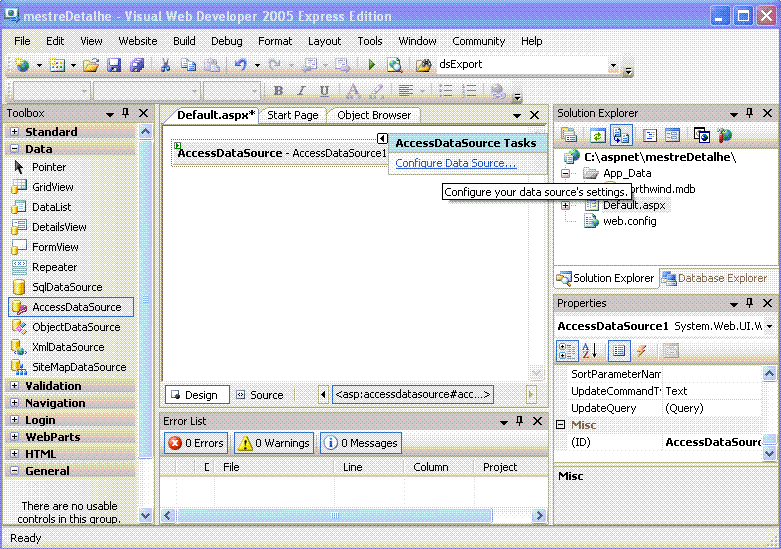The width and height of the screenshot is (781, 549).
Task: Click the Nest Related Files icon
Action: pos(621,135)
